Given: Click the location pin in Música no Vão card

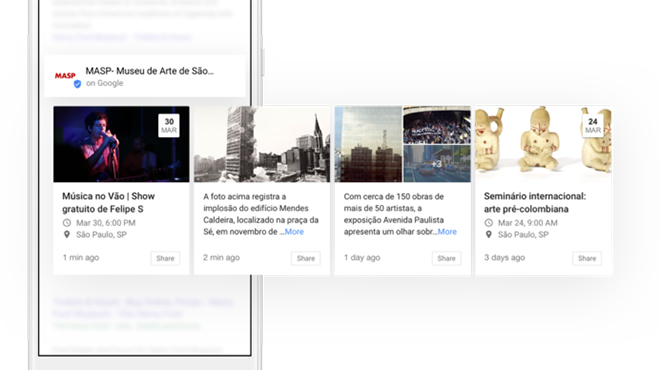Looking at the screenshot, I should point(67,234).
